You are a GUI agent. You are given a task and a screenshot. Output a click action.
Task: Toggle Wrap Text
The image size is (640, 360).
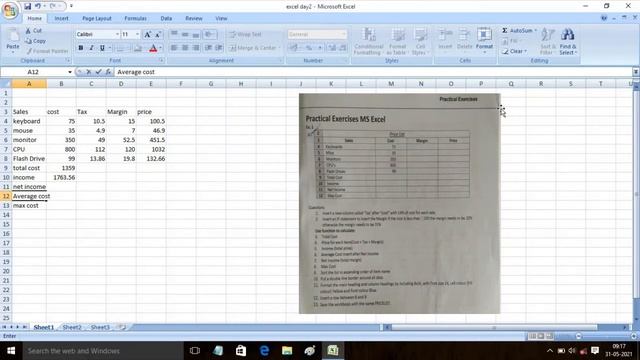245,34
